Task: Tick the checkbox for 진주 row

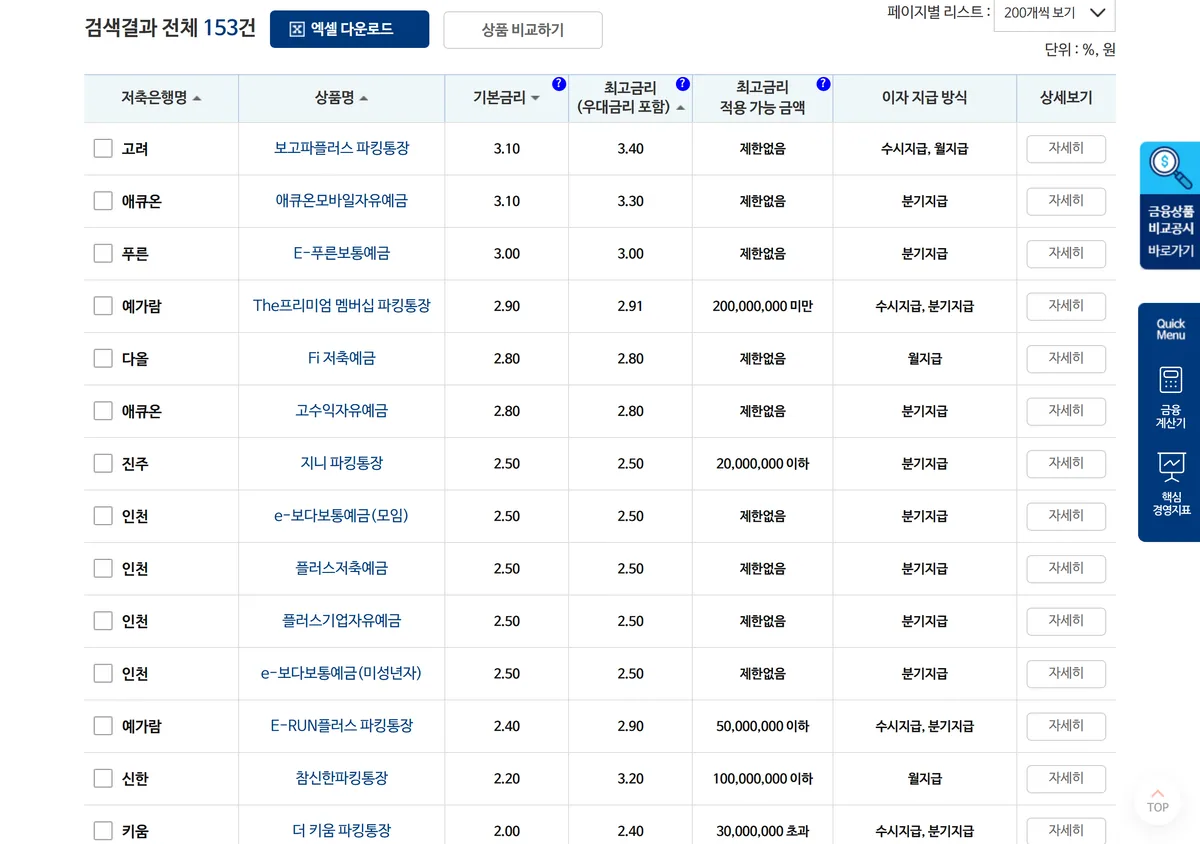Action: pyautogui.click(x=103, y=463)
